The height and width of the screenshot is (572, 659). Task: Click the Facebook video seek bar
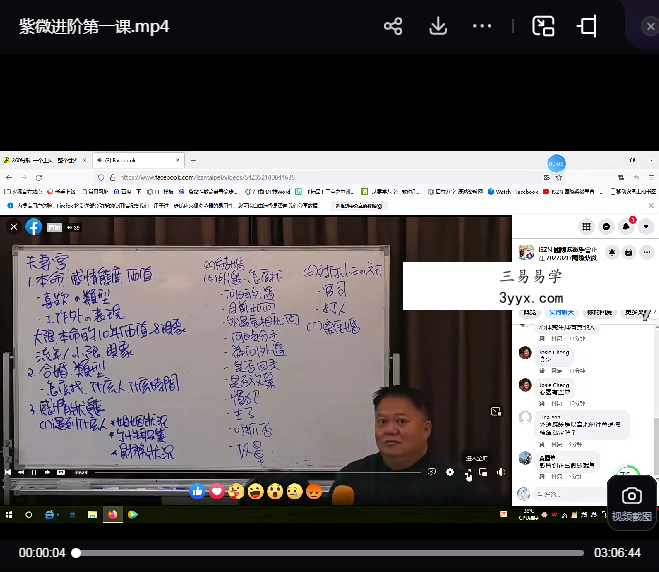coord(257,472)
